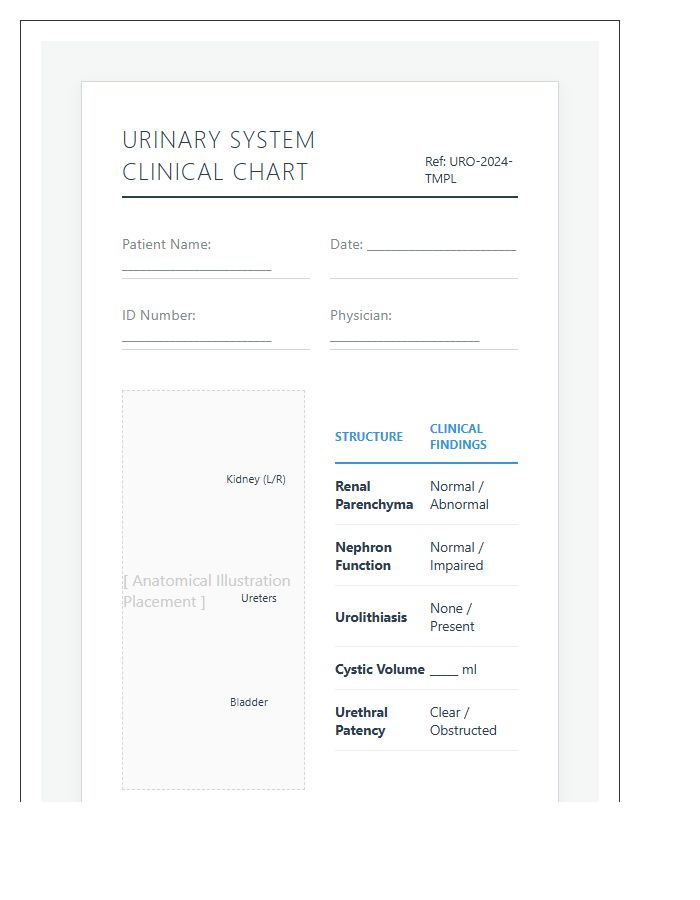Click the 'Clear / Obstructed' finding cell

464,721
